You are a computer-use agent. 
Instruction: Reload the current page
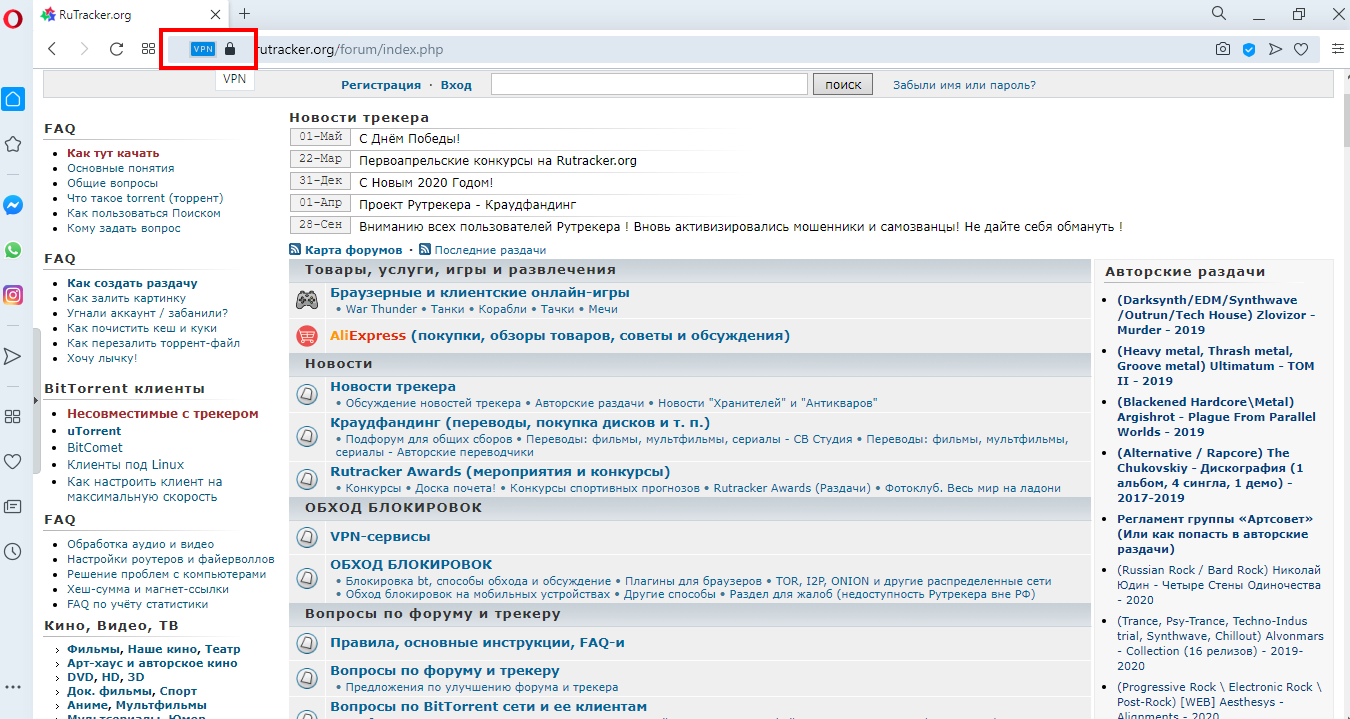116,49
